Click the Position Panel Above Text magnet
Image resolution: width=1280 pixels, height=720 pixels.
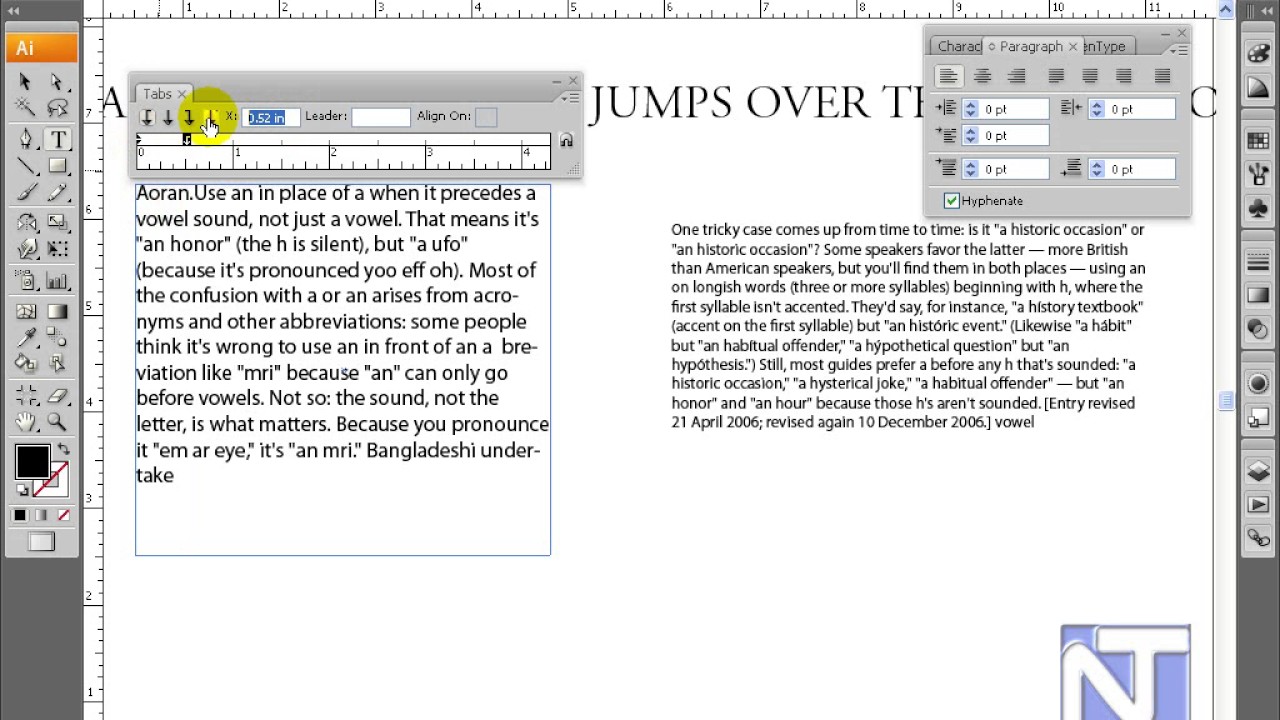coord(566,141)
